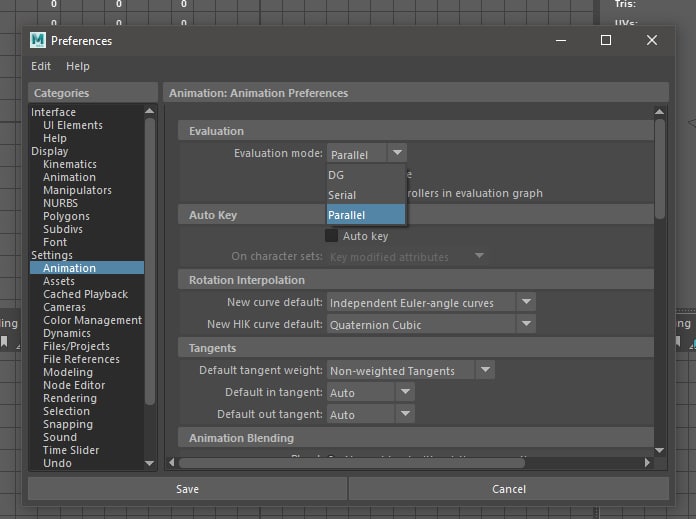Screen dimensions: 696x519
Task: Click the categories list vertical scrollbar thumb
Action: pos(150,261)
